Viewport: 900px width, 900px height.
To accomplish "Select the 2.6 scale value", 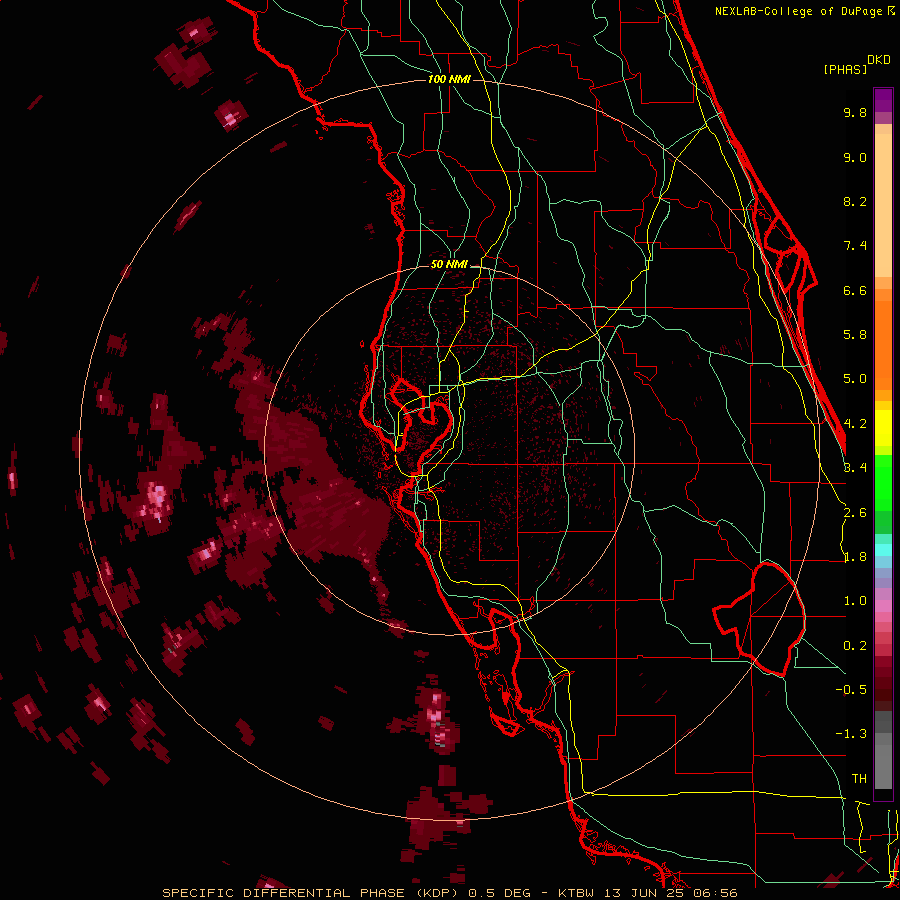I will click(855, 513).
